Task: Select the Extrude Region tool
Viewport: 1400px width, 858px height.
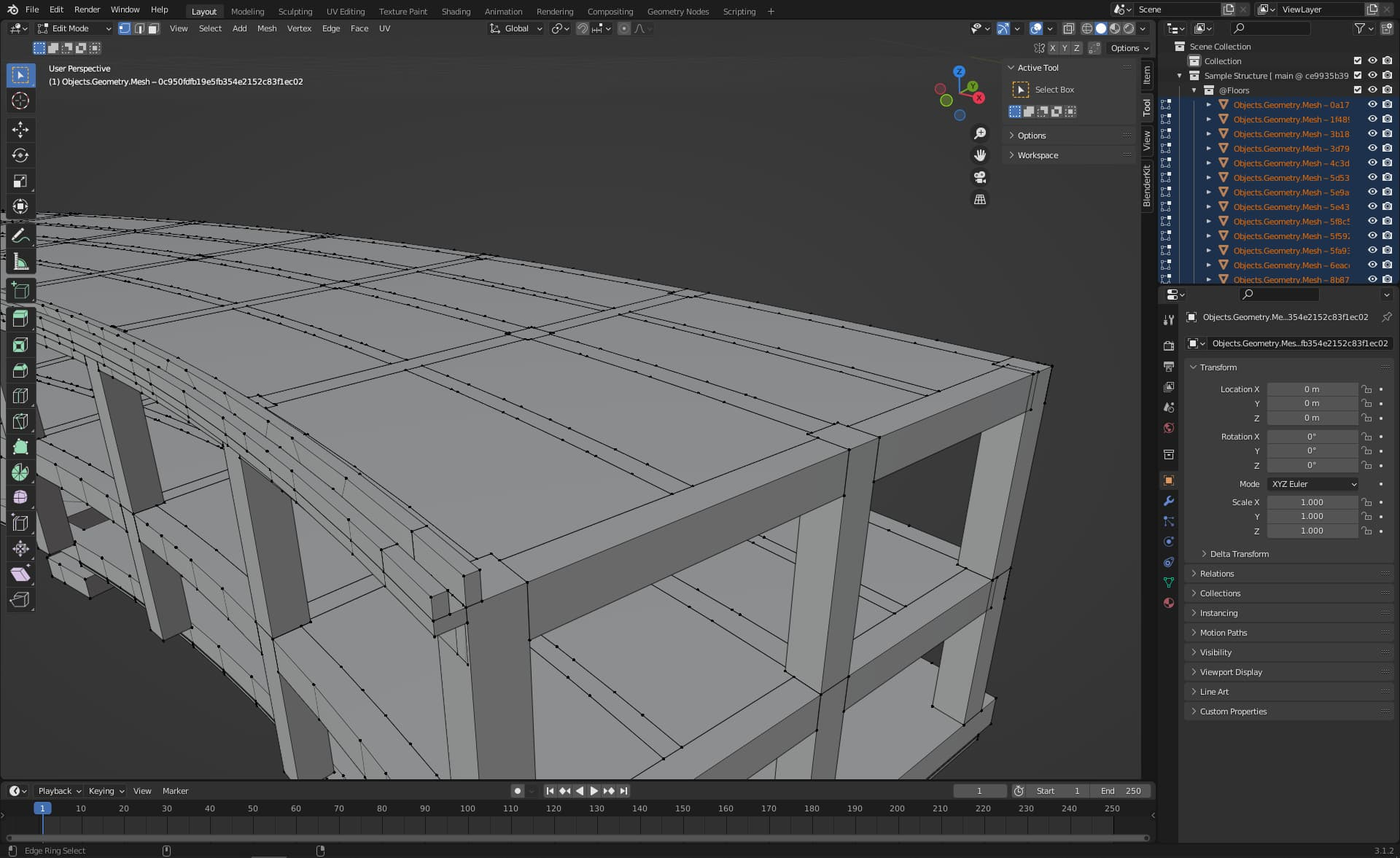Action: (x=20, y=319)
